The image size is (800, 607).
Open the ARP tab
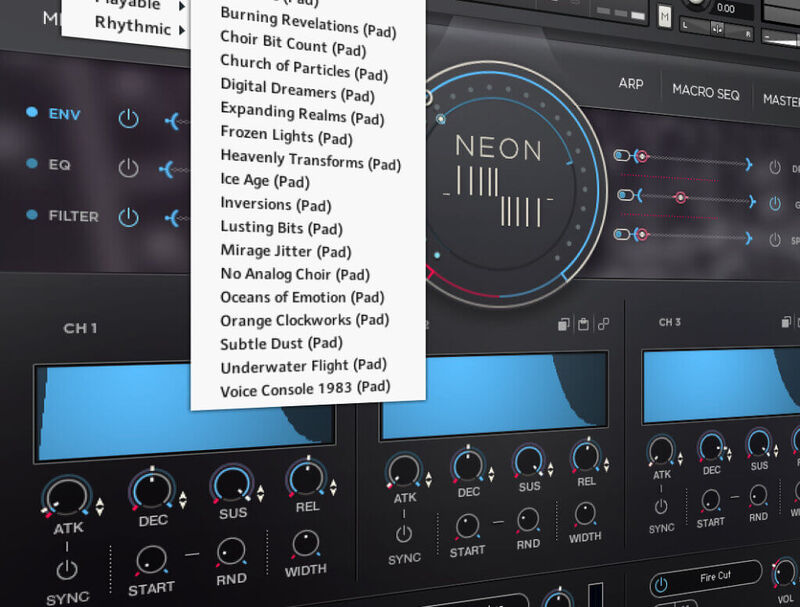pyautogui.click(x=631, y=83)
